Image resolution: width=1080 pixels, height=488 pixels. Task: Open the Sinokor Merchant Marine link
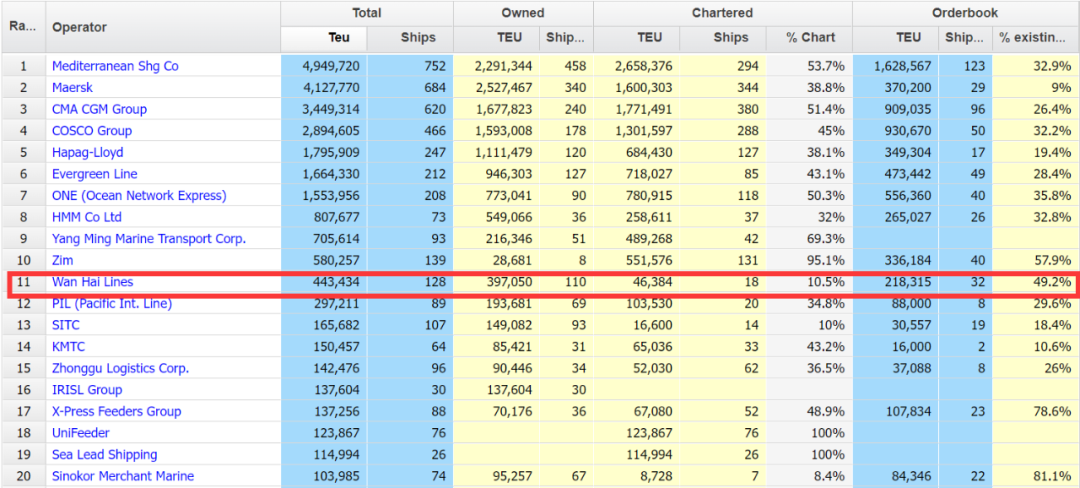pos(123,476)
